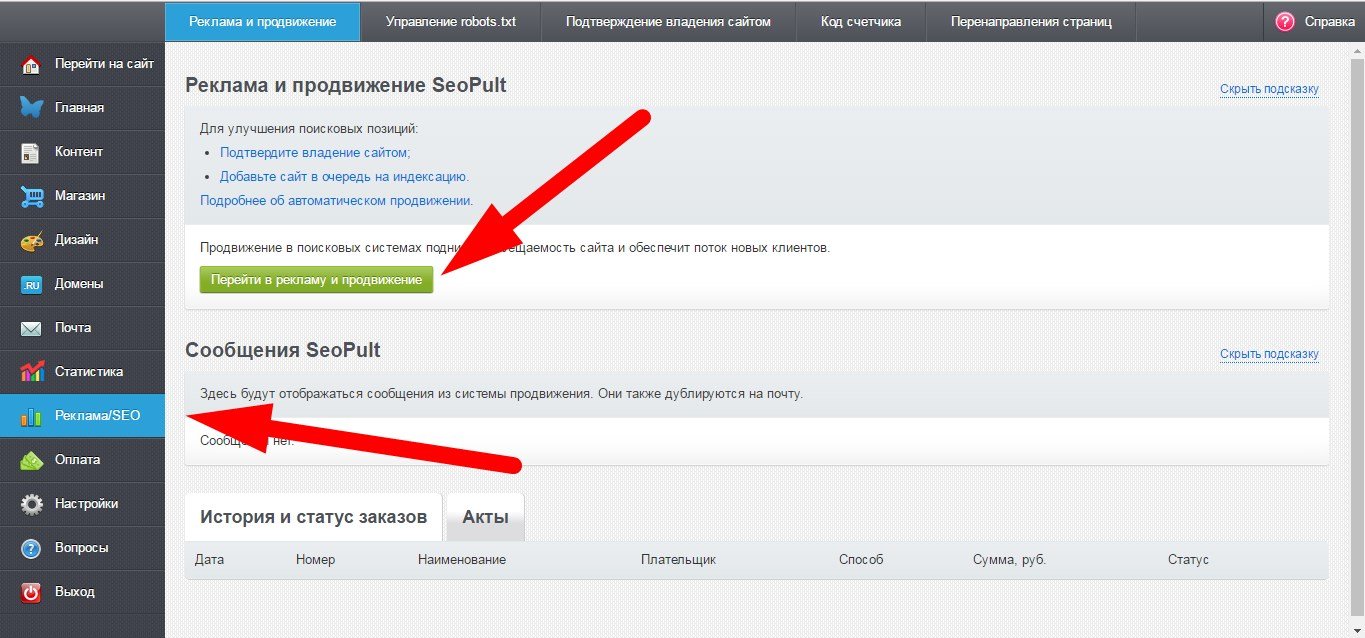This screenshot has height=638, width=1365.
Task: Click the red power Выход icon
Action: (x=32, y=592)
